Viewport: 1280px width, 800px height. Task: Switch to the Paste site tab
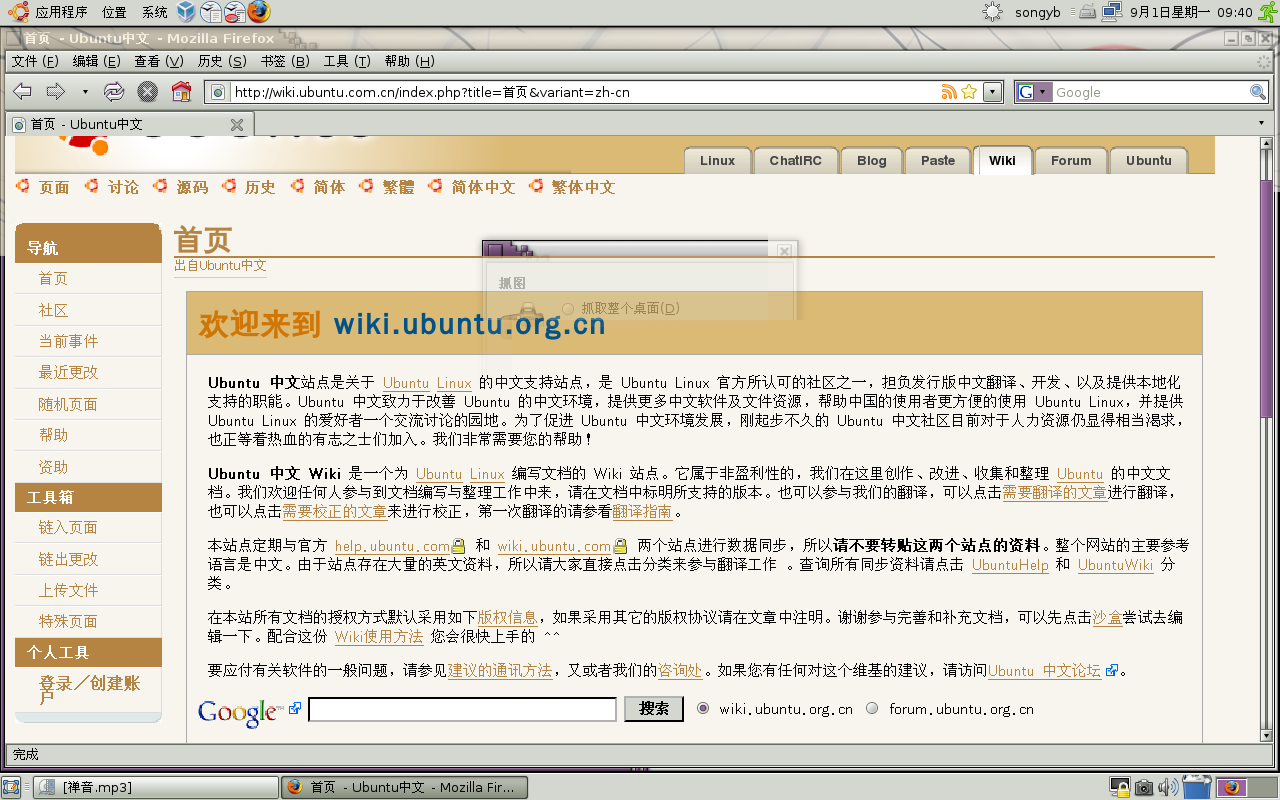pyautogui.click(x=938, y=161)
